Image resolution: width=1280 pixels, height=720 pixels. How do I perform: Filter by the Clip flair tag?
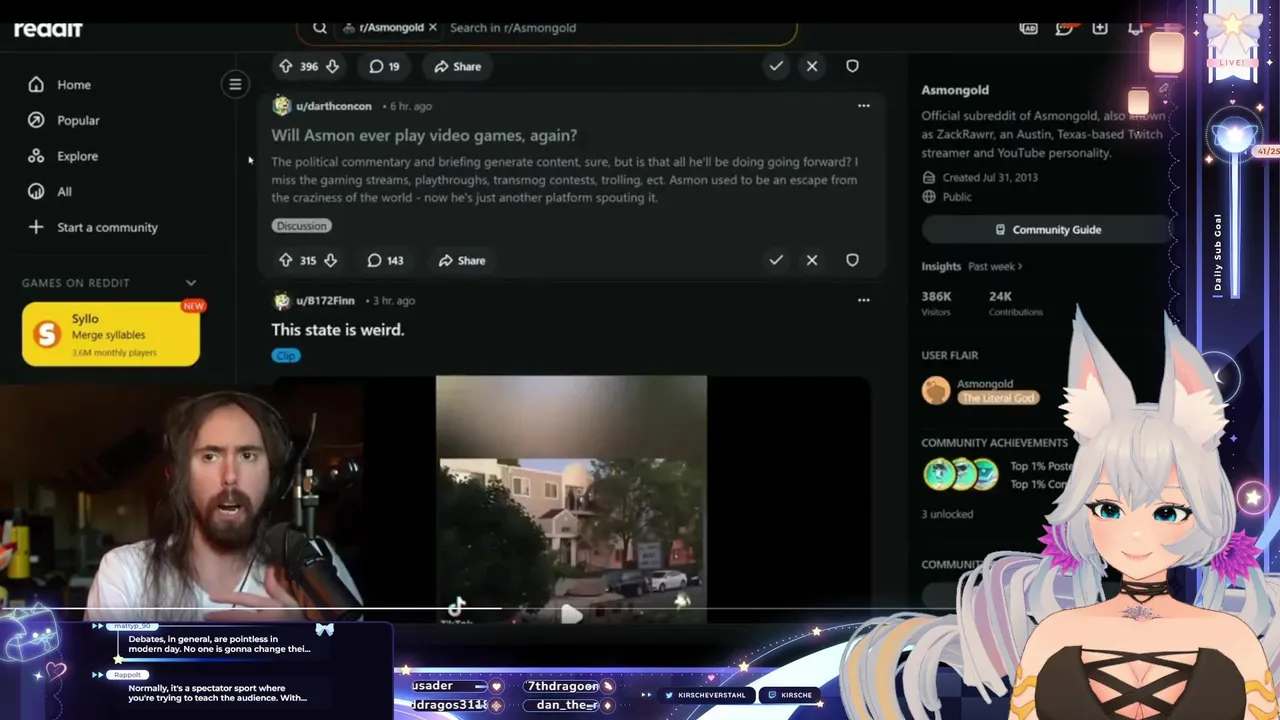[286, 356]
